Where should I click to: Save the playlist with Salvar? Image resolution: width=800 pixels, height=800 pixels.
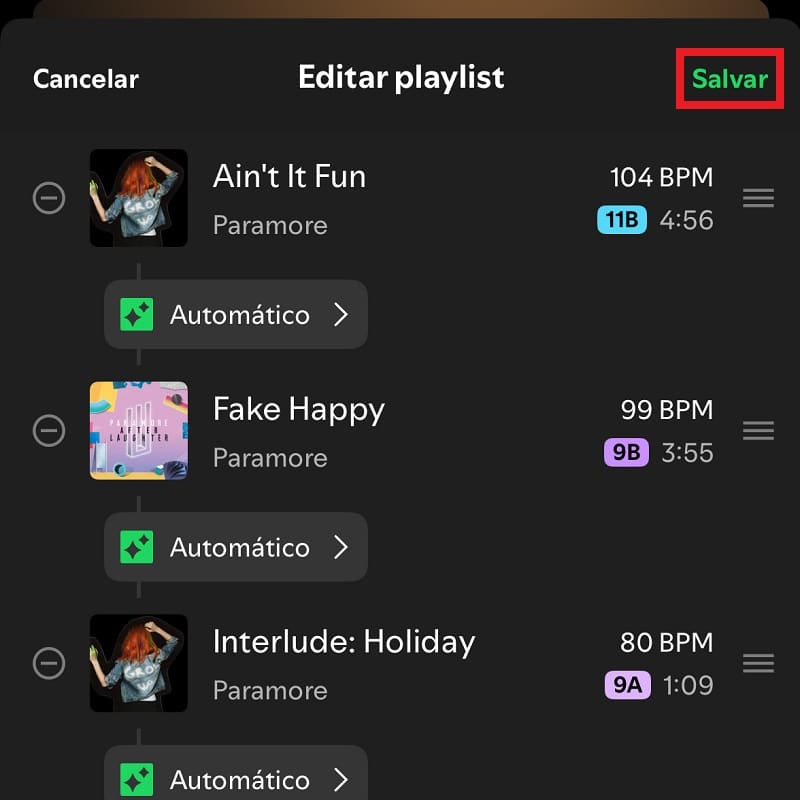point(730,79)
